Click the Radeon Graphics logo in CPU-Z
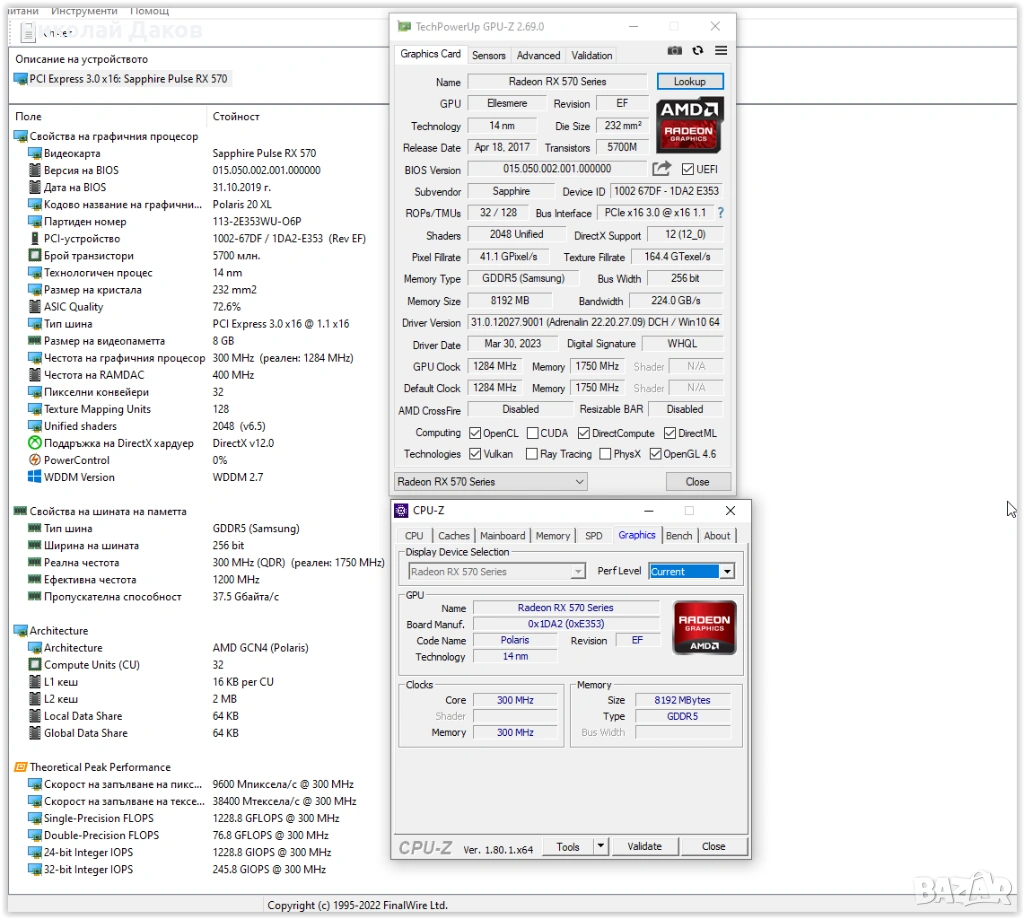This screenshot has height=918, width=1024. (x=705, y=627)
